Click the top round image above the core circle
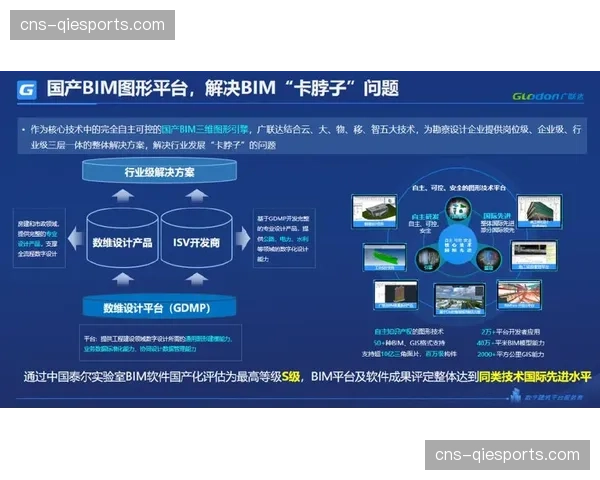Screen dimensions: 600x480 (458, 209)
